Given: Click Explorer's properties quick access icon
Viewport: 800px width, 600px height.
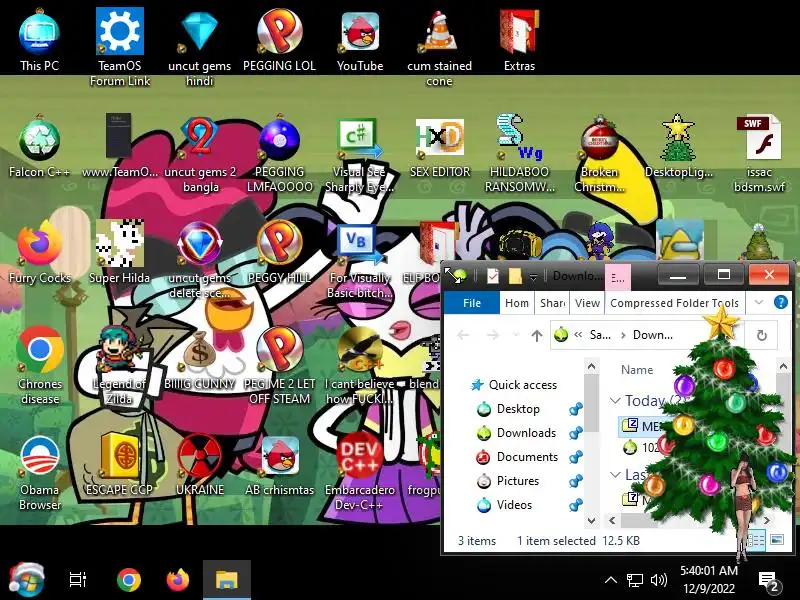Looking at the screenshot, I should tap(492, 276).
